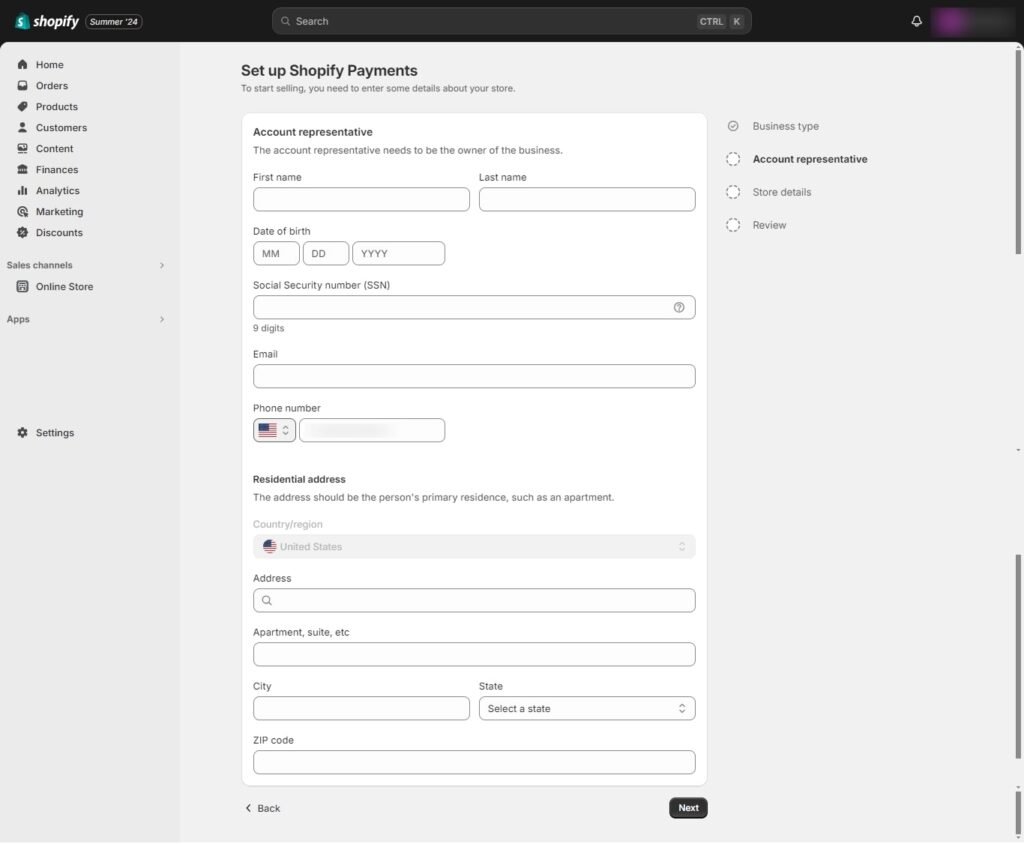
Task: Click the Social Security number field
Action: pyautogui.click(x=474, y=308)
